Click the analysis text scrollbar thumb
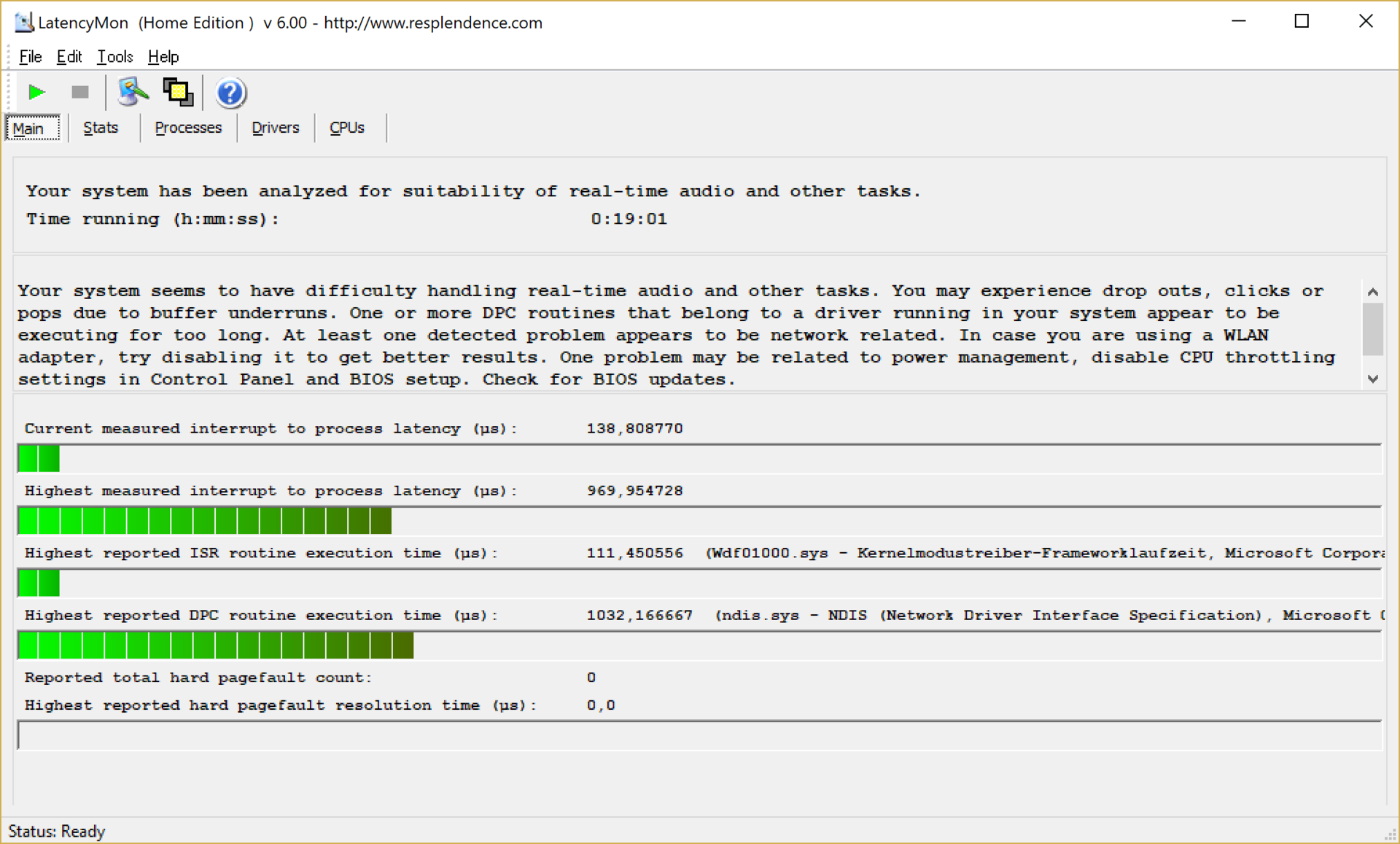1400x844 pixels. (1372, 329)
